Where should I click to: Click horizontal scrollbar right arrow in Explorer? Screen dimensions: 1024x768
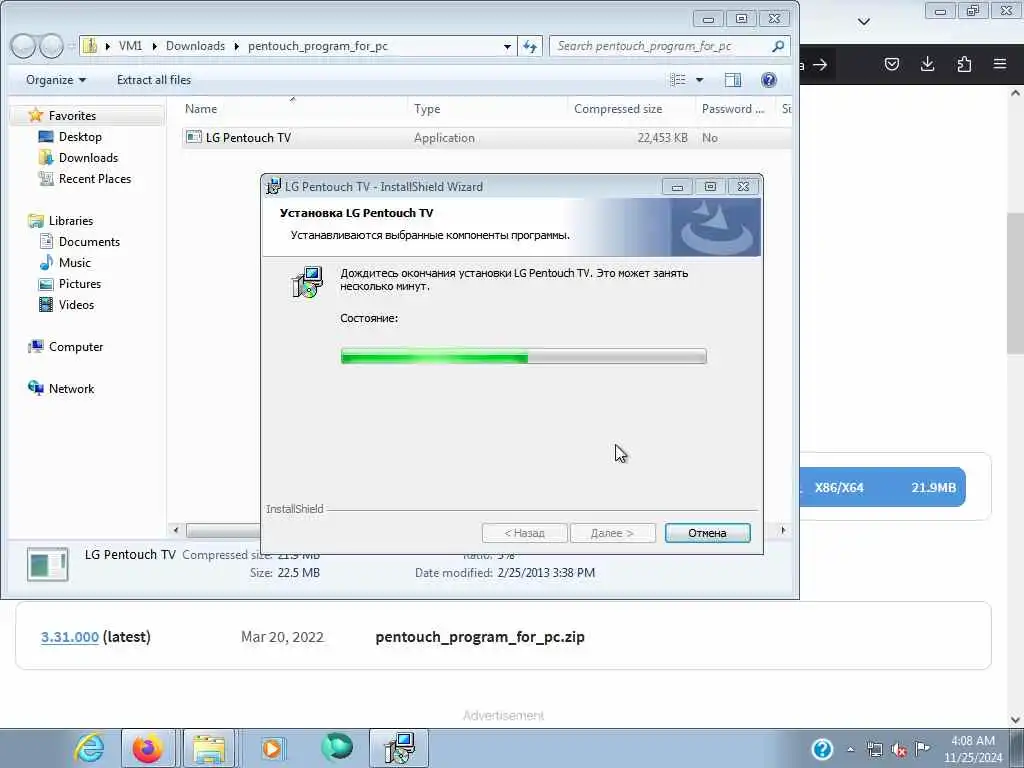coord(783,530)
